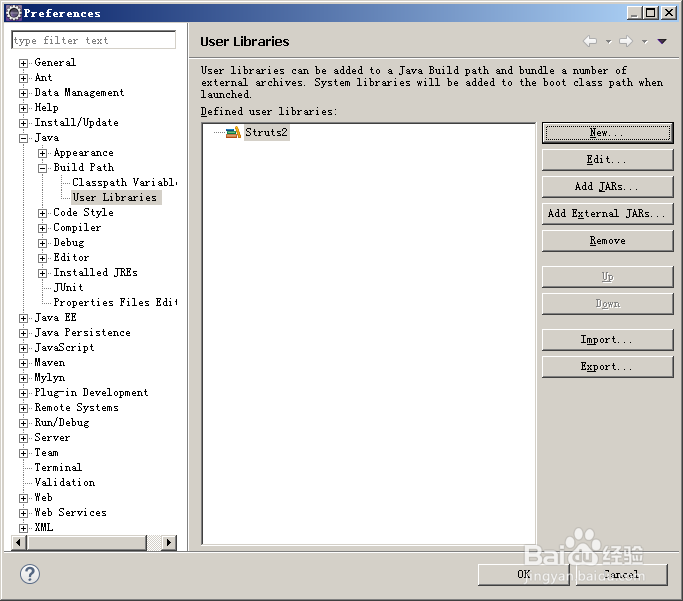Expand the Compiler node
This screenshot has height=601, width=683.
click(42, 229)
